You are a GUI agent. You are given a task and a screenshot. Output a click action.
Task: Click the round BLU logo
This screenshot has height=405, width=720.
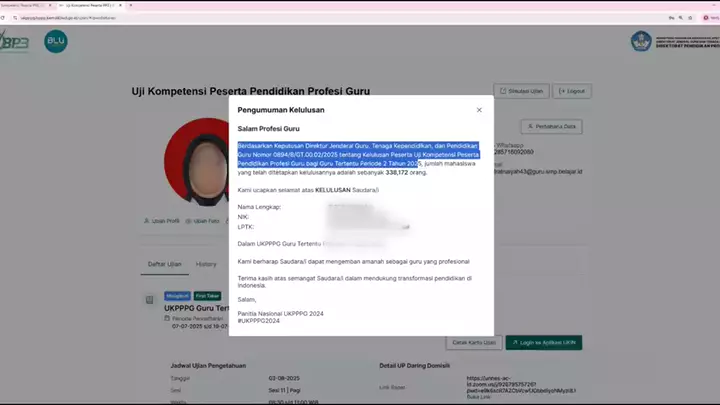tap(56, 42)
